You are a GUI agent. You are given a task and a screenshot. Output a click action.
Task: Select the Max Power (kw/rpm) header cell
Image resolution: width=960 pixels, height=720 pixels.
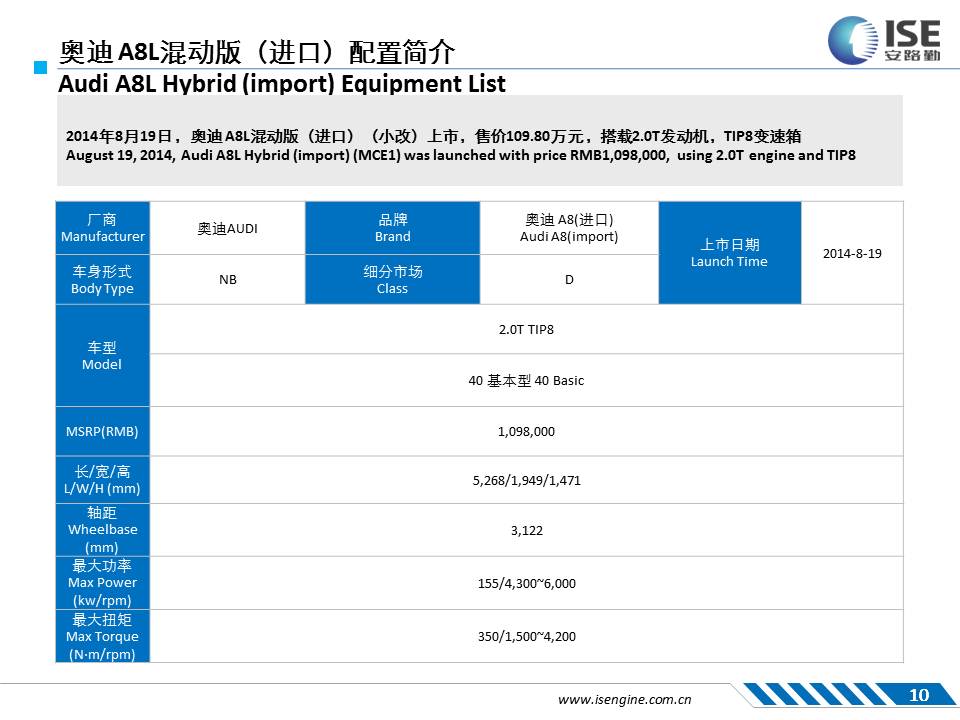coord(103,583)
